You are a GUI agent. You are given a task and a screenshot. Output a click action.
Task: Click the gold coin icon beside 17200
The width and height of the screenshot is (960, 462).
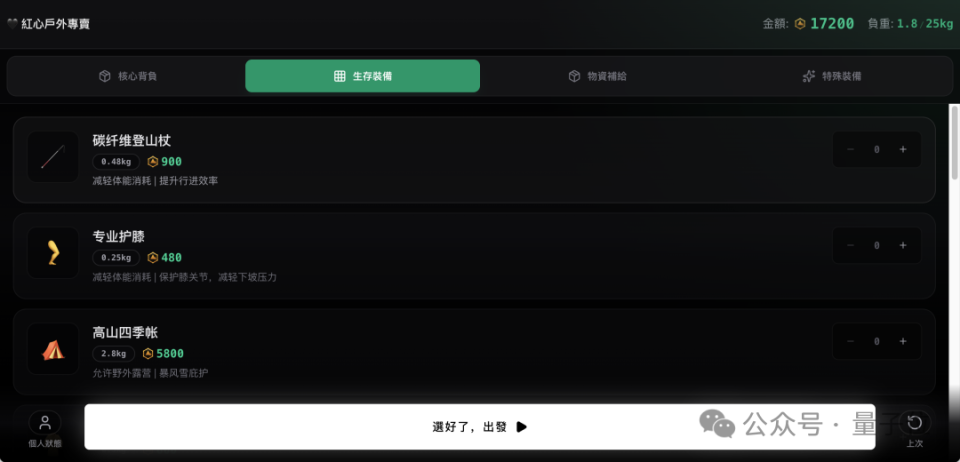(800, 24)
